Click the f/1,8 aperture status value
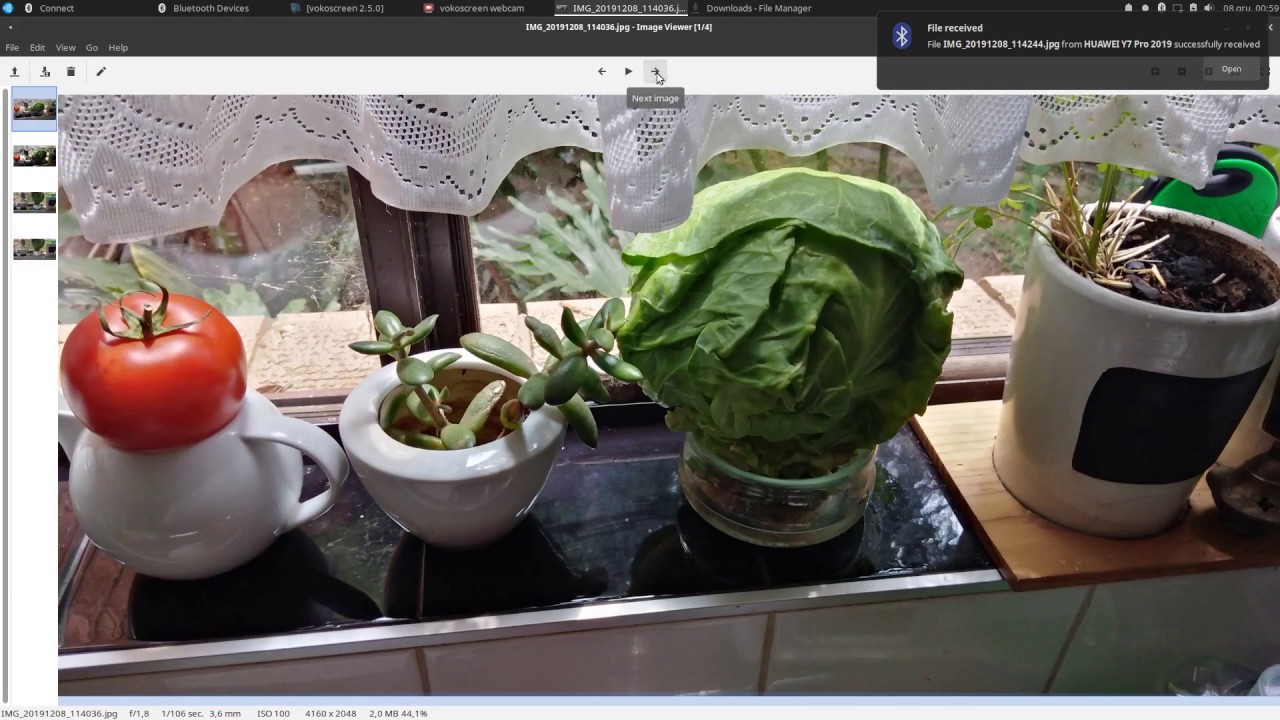The height and width of the screenshot is (720, 1280). [139, 713]
